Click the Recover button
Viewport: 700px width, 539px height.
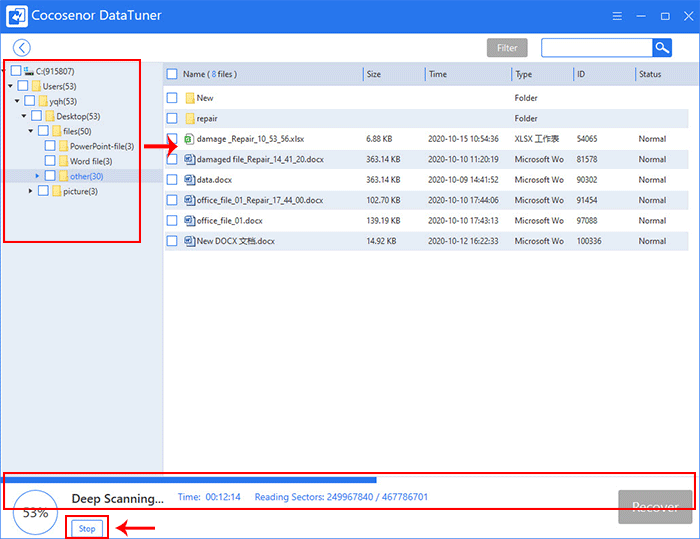655,507
